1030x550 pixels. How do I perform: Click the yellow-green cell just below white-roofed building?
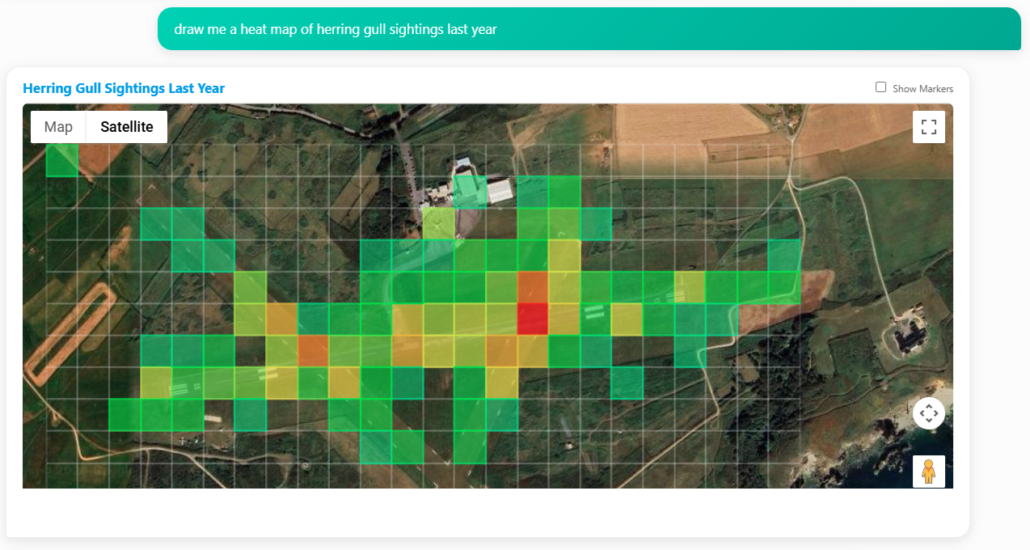coord(438,223)
